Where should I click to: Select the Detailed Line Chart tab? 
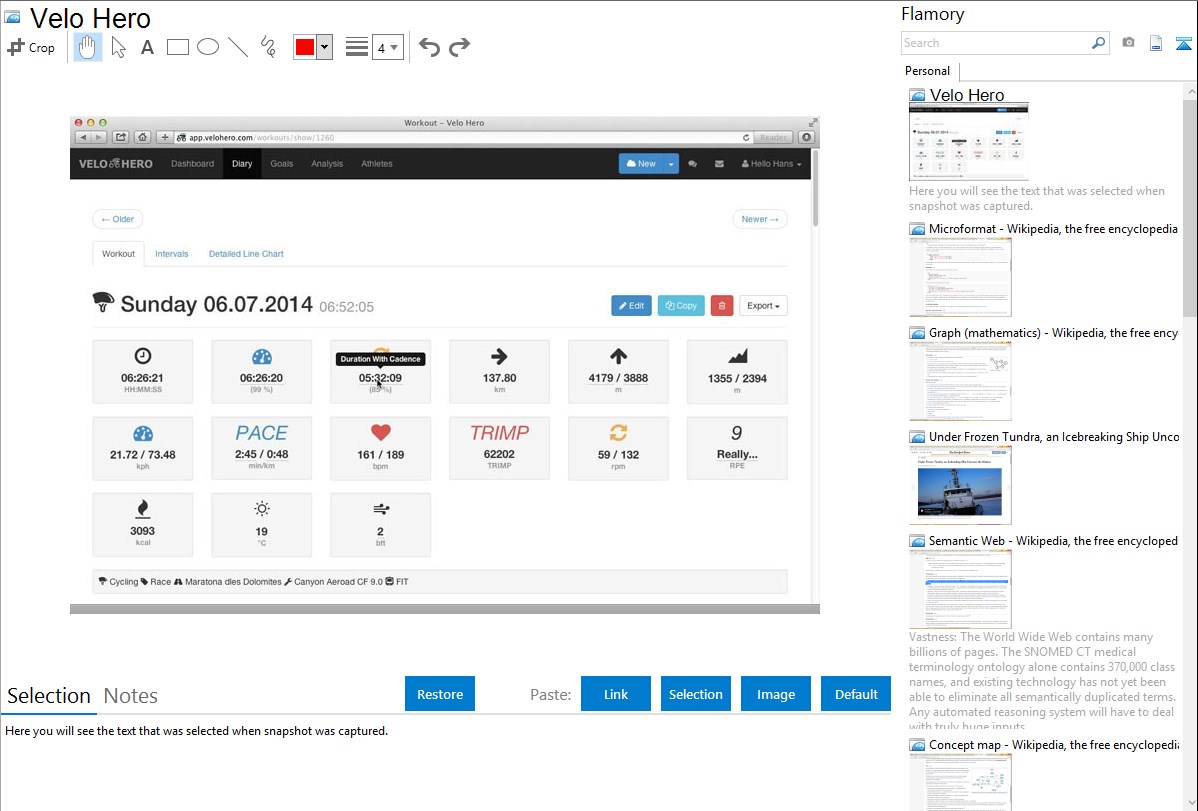point(246,254)
